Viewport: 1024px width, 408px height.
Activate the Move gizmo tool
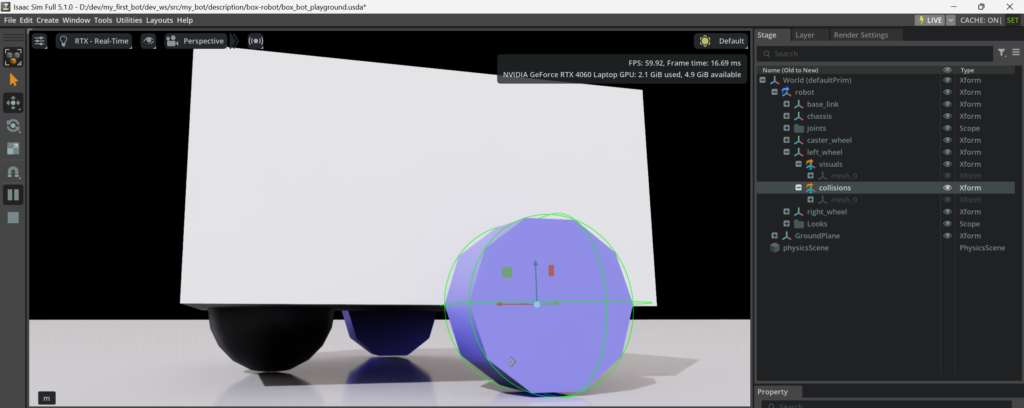[14, 102]
